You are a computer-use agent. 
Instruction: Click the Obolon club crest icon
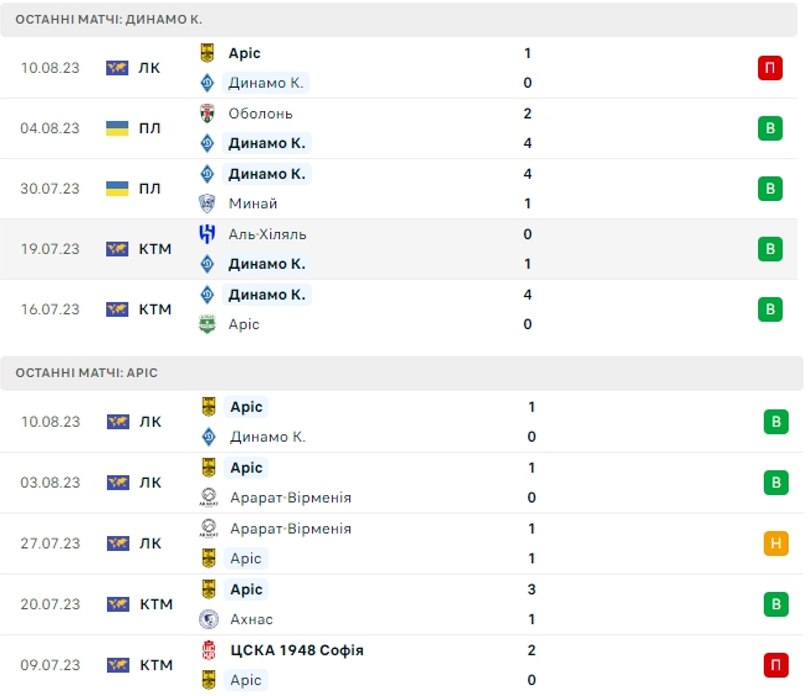coord(207,113)
